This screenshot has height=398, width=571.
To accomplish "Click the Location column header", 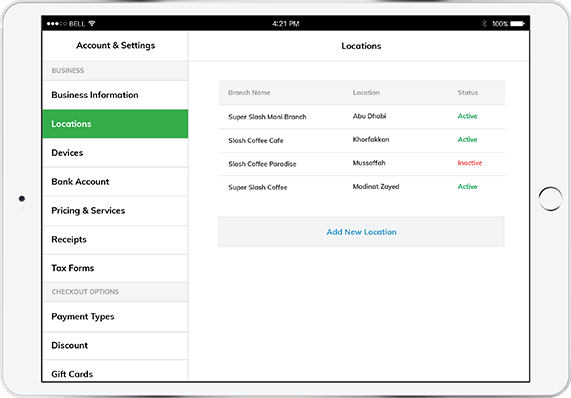I will (x=366, y=92).
